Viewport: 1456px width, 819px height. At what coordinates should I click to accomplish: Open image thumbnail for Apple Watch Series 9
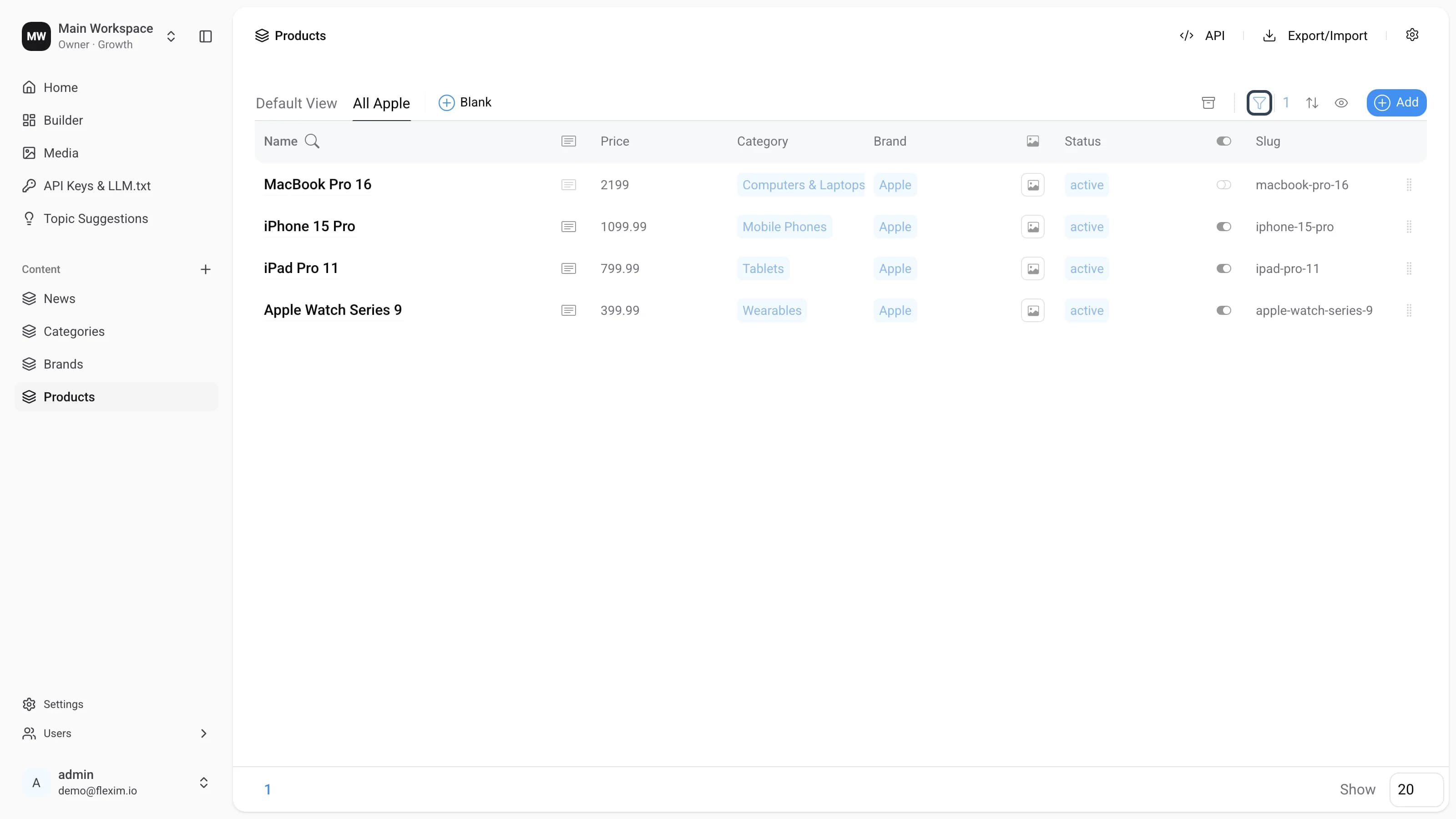pyautogui.click(x=1033, y=310)
